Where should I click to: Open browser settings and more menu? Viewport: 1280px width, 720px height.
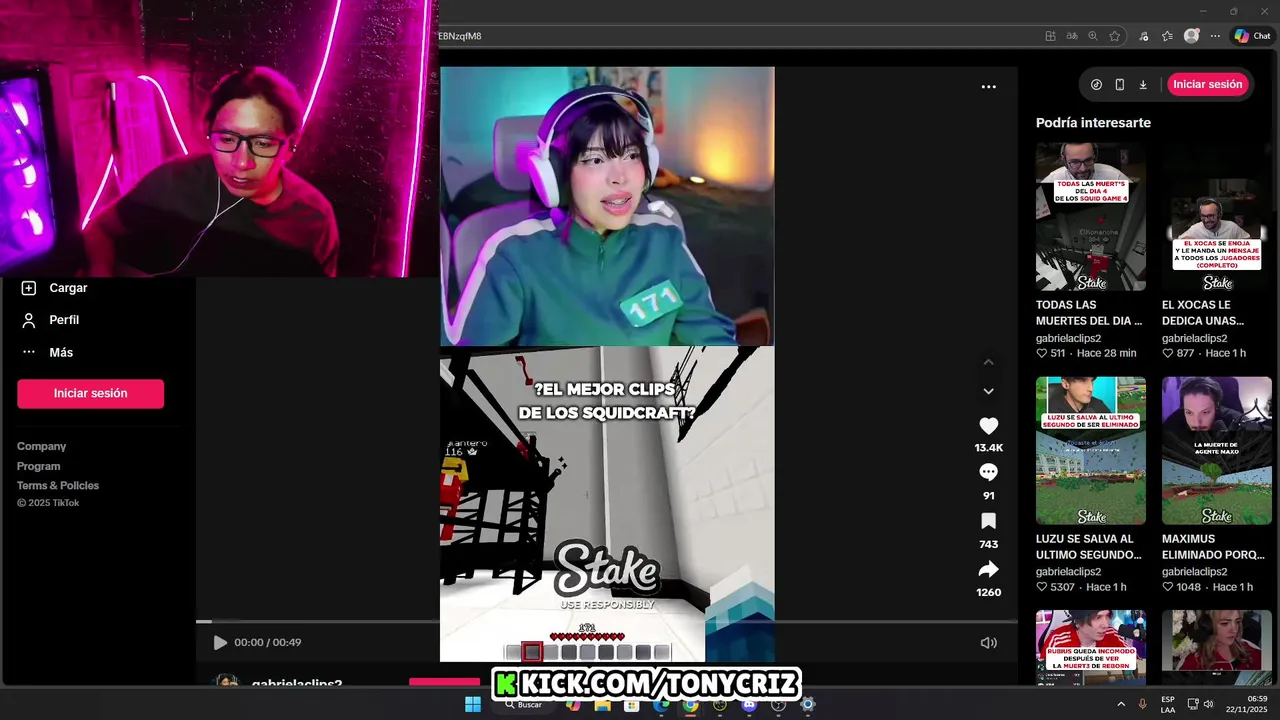point(1215,36)
